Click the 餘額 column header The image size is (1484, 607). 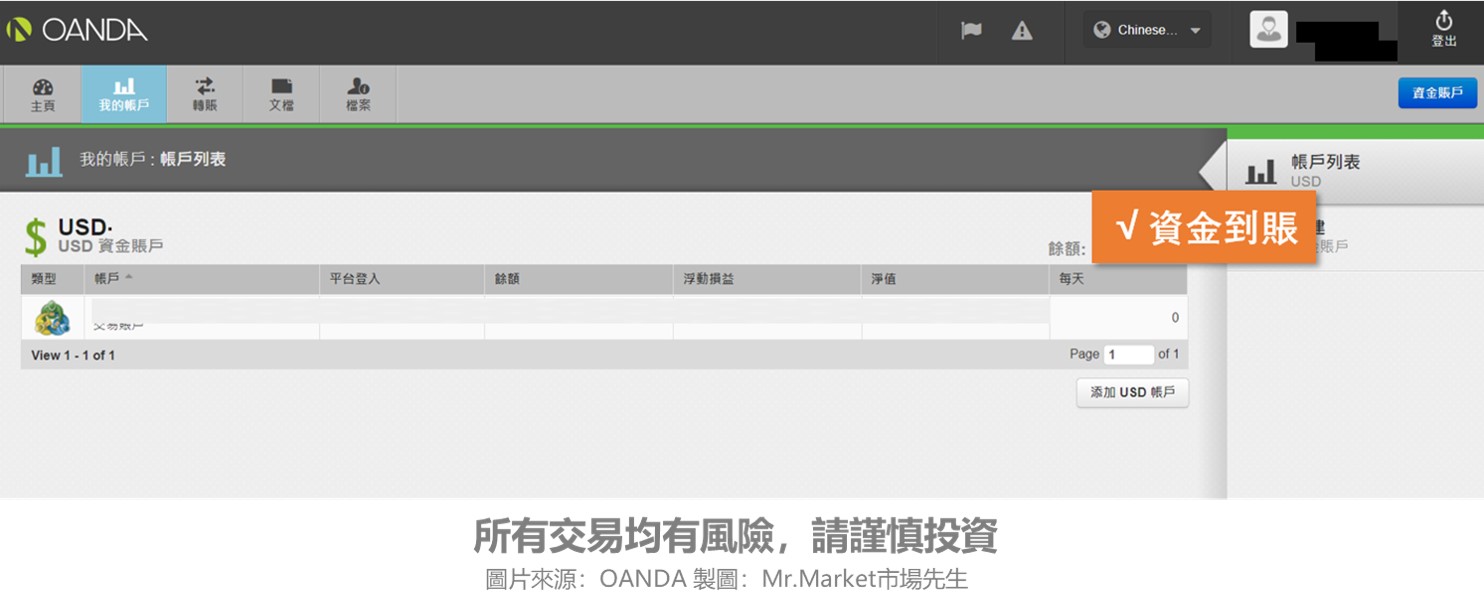[578, 279]
